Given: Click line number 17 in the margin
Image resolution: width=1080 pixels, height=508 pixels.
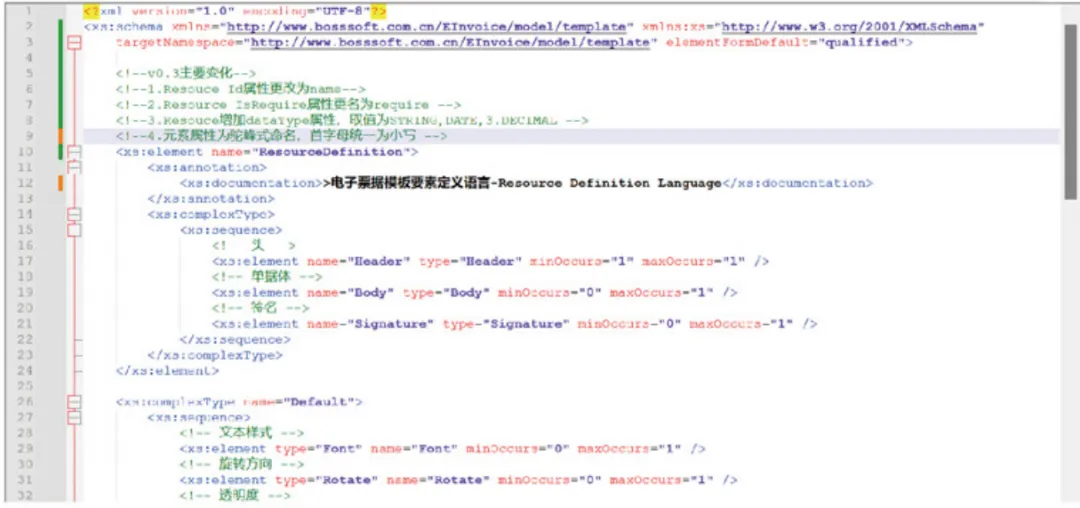Looking at the screenshot, I should coord(26,261).
